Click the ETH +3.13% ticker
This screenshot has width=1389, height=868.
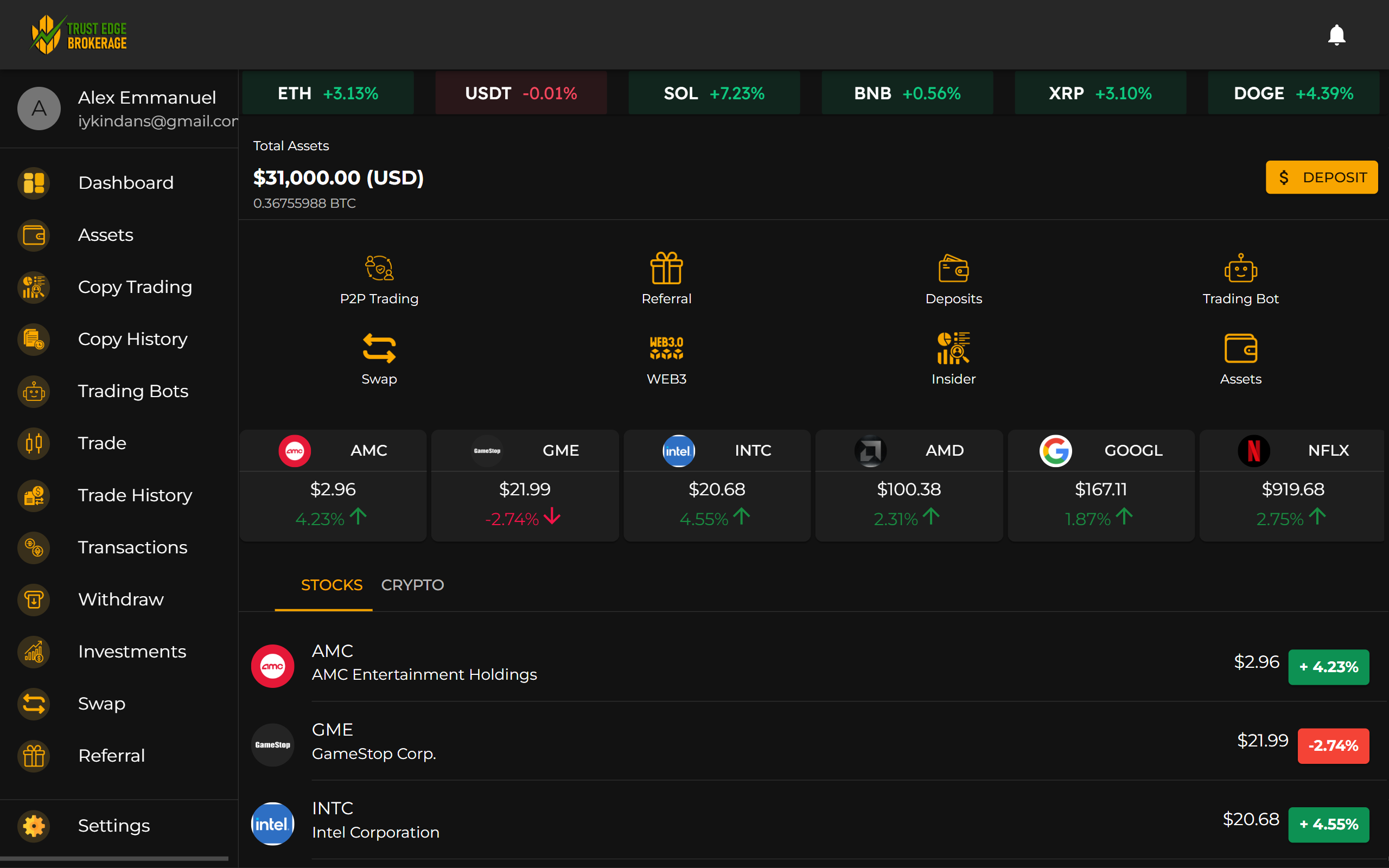[328, 93]
